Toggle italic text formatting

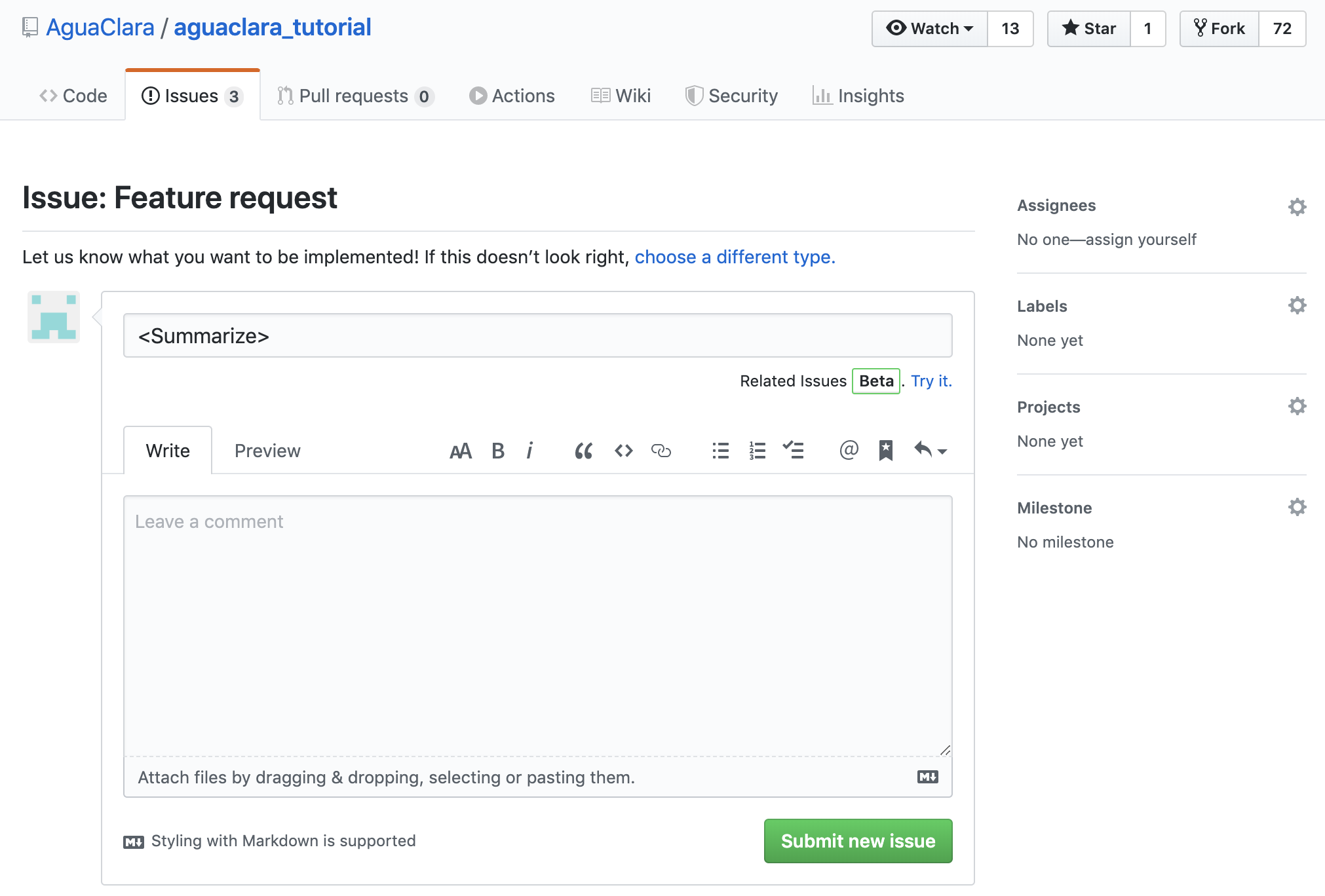[x=529, y=451]
